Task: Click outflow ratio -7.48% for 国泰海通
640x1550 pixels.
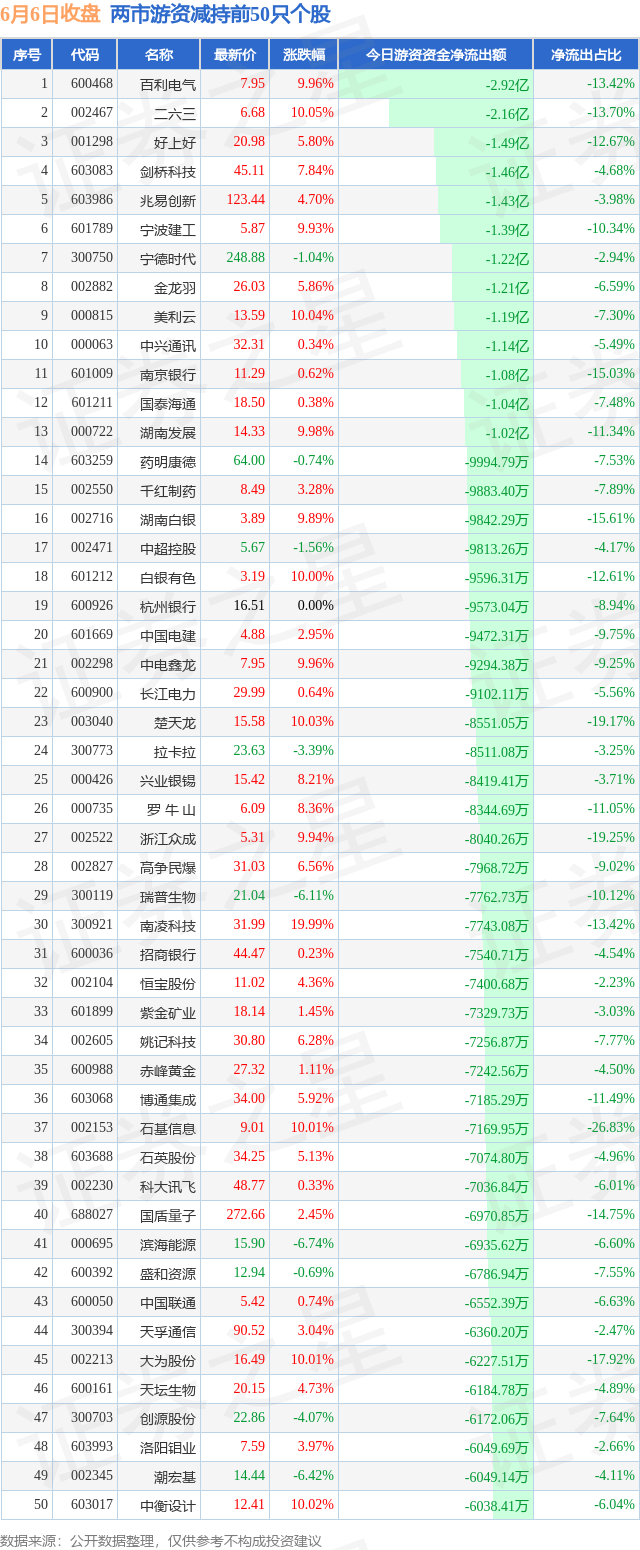Action: tap(614, 402)
